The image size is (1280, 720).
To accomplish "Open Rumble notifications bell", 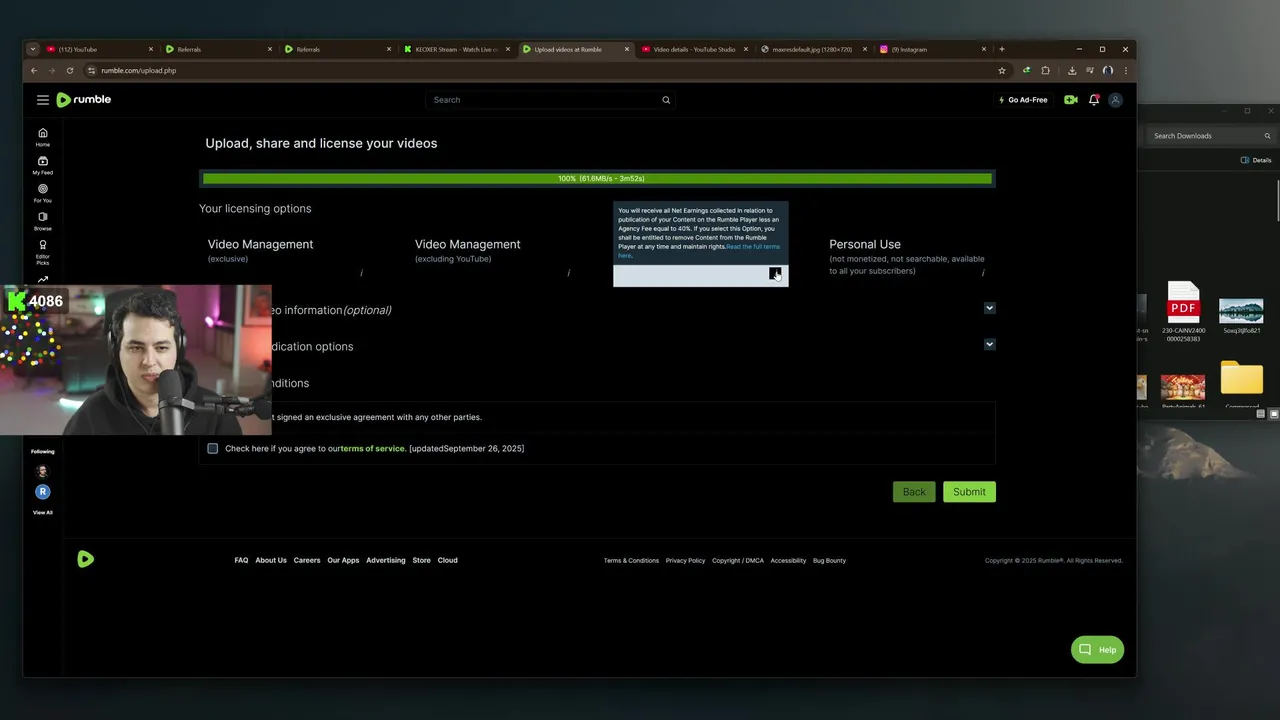I will [1094, 100].
